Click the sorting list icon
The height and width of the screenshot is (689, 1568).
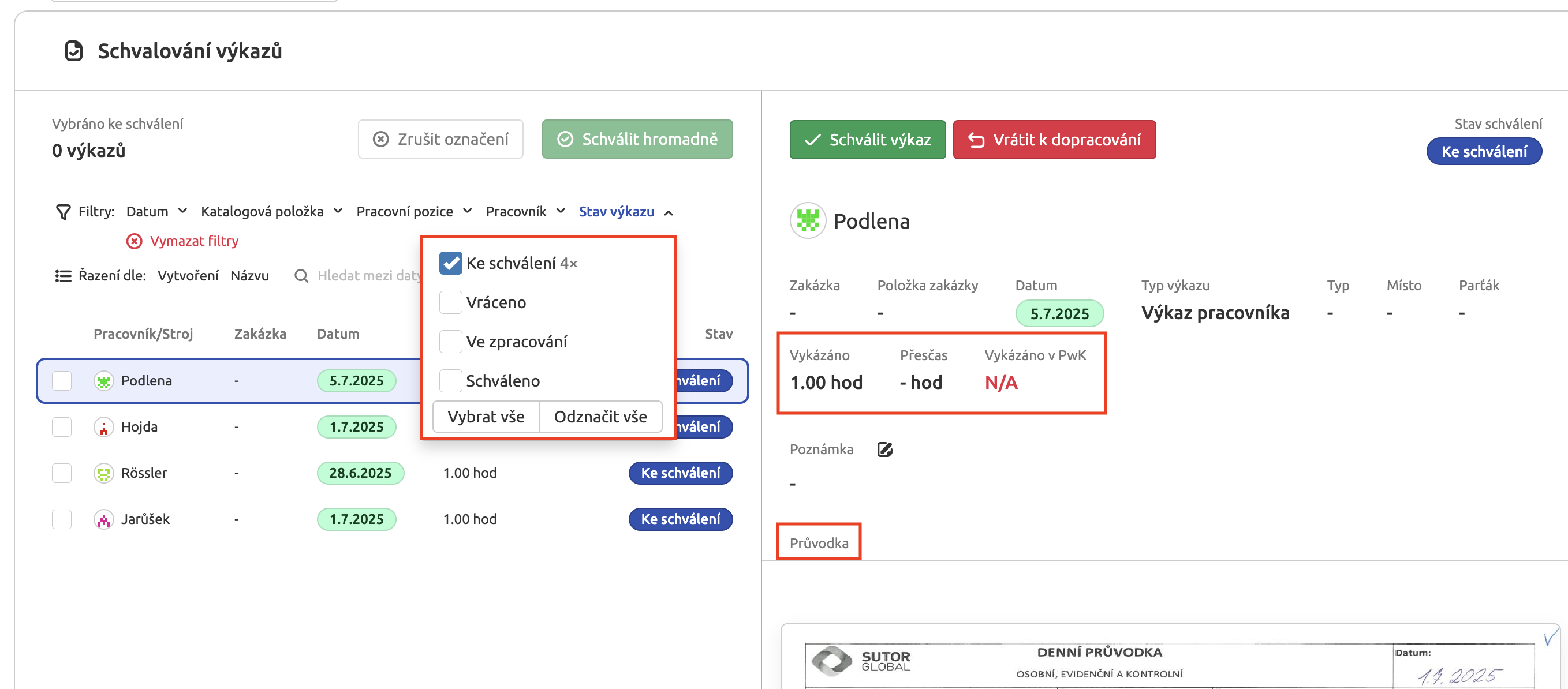pos(63,276)
